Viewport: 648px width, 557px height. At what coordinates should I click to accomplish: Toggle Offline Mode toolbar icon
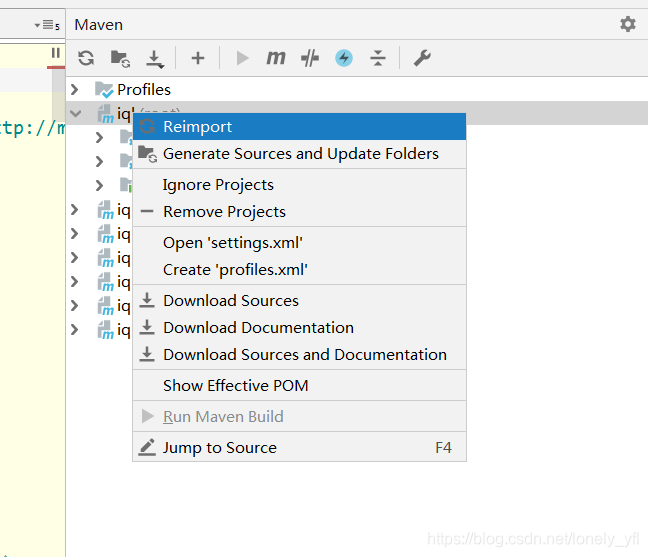click(310, 58)
